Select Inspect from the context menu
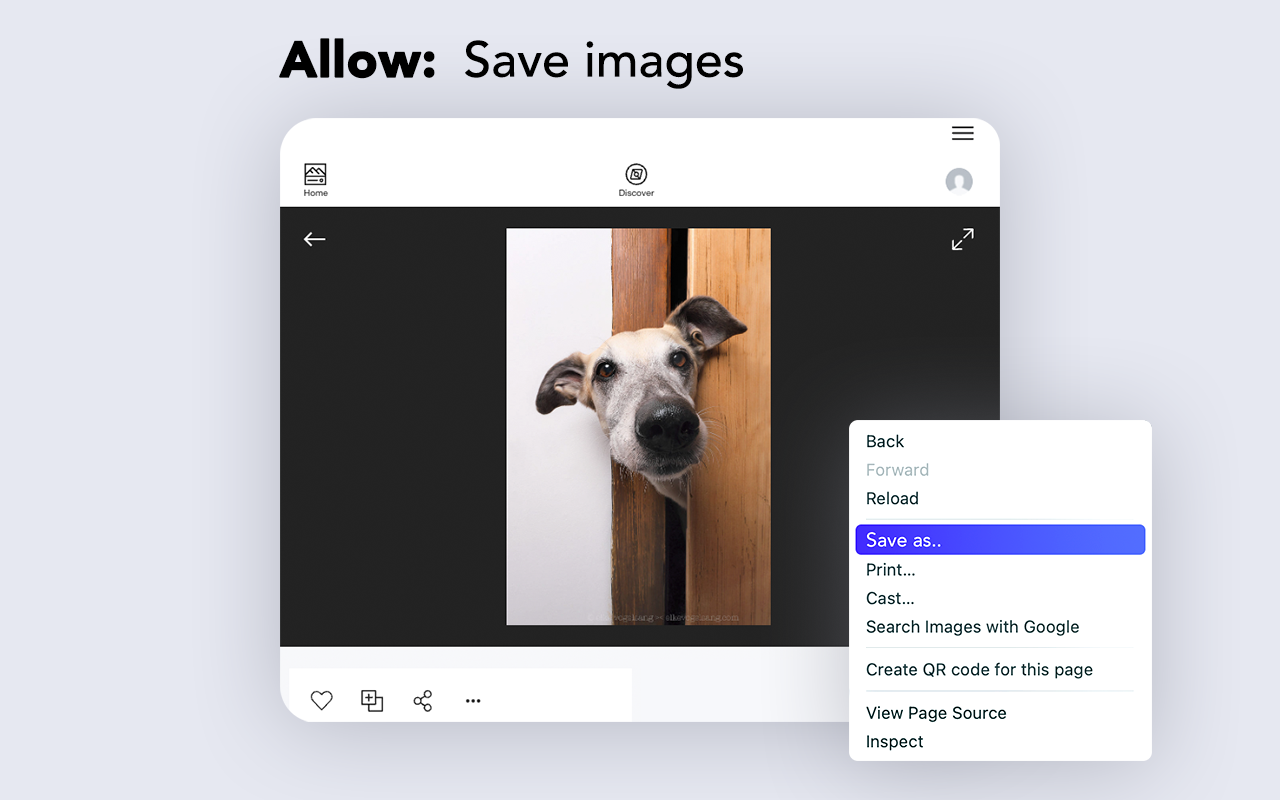The height and width of the screenshot is (800, 1280). (894, 741)
